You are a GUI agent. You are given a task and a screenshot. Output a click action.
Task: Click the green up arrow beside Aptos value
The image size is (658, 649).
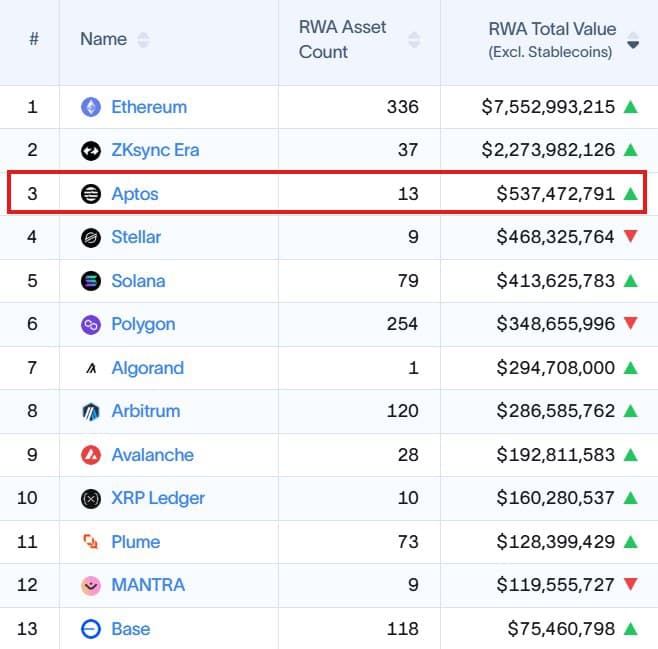pos(630,194)
